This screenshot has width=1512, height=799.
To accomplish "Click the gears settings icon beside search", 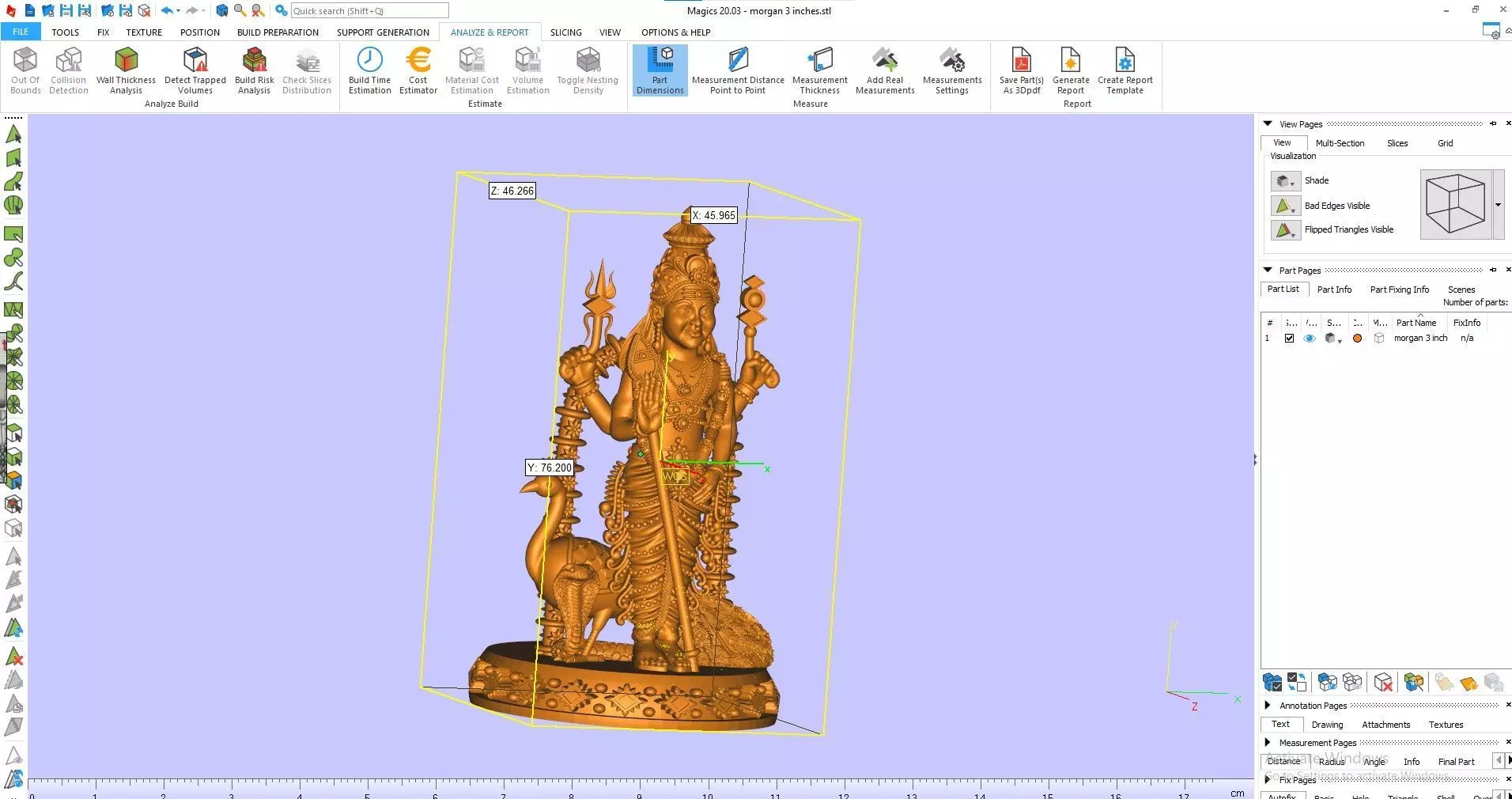I will click(281, 10).
